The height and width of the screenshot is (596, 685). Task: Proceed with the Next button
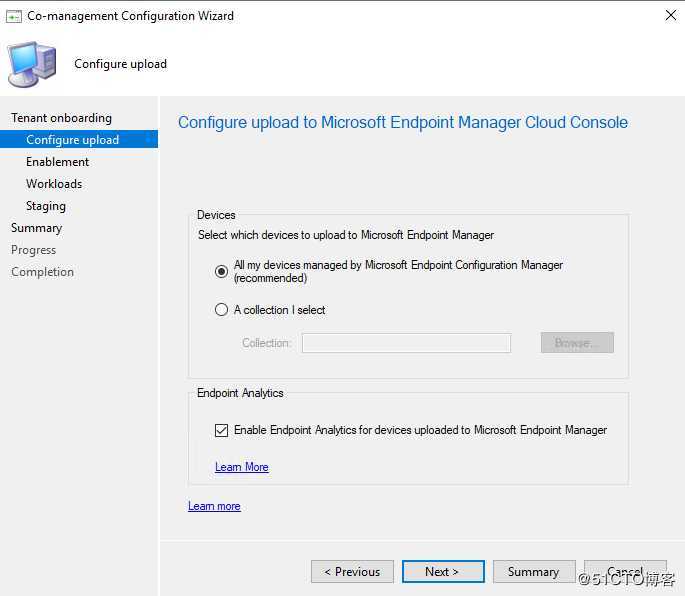pos(443,572)
